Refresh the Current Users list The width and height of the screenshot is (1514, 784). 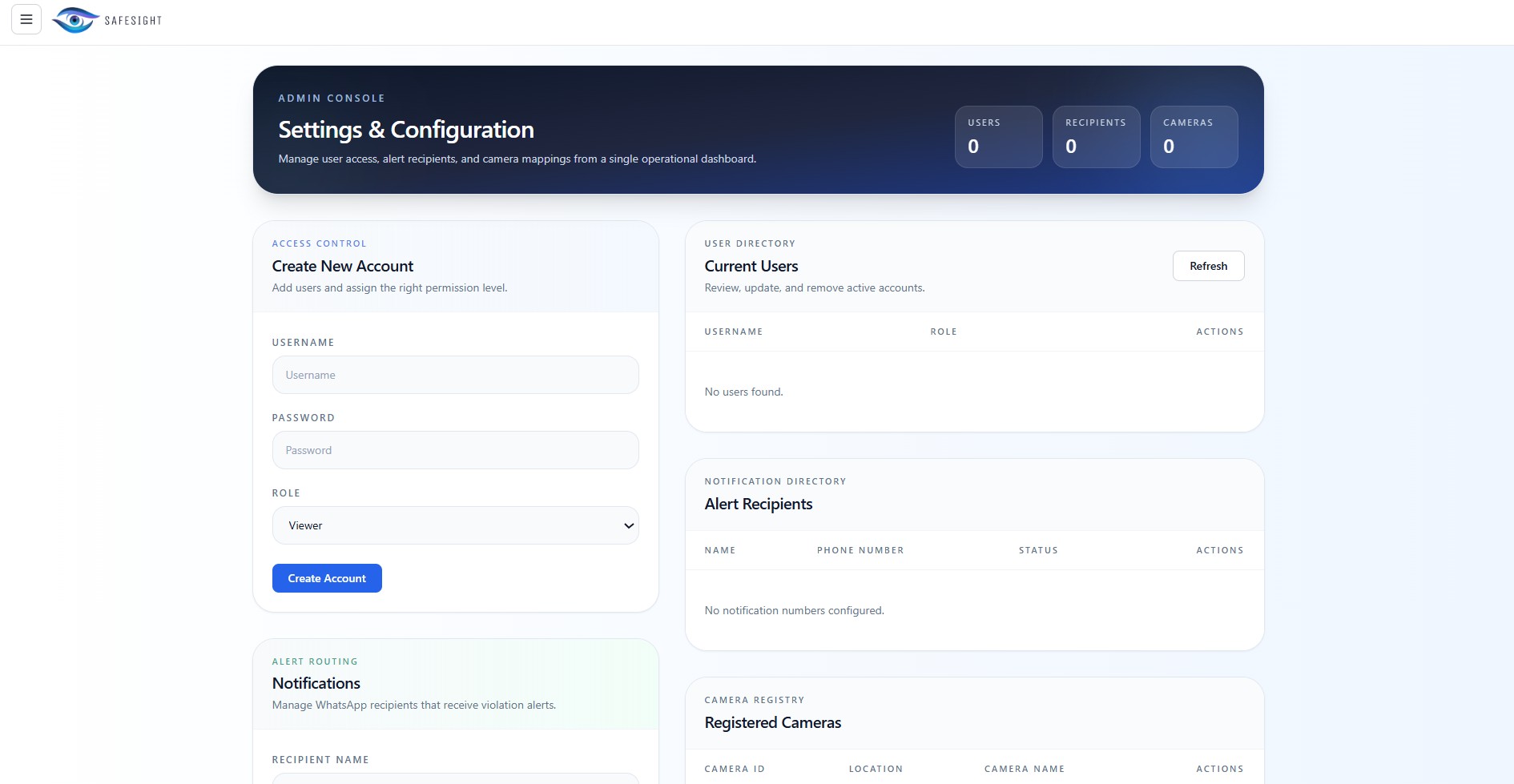pos(1208,266)
